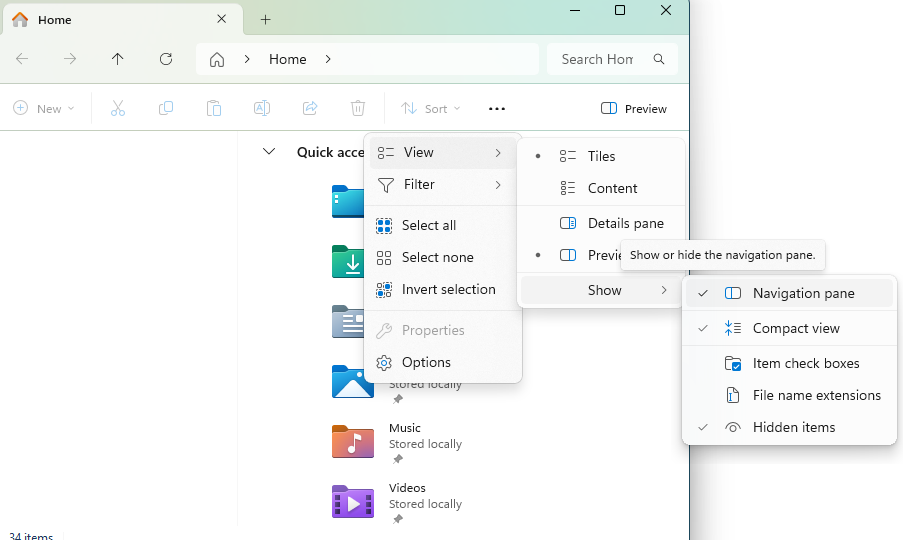Go back with the left arrow
This screenshot has height=540, width=903.
(x=22, y=59)
